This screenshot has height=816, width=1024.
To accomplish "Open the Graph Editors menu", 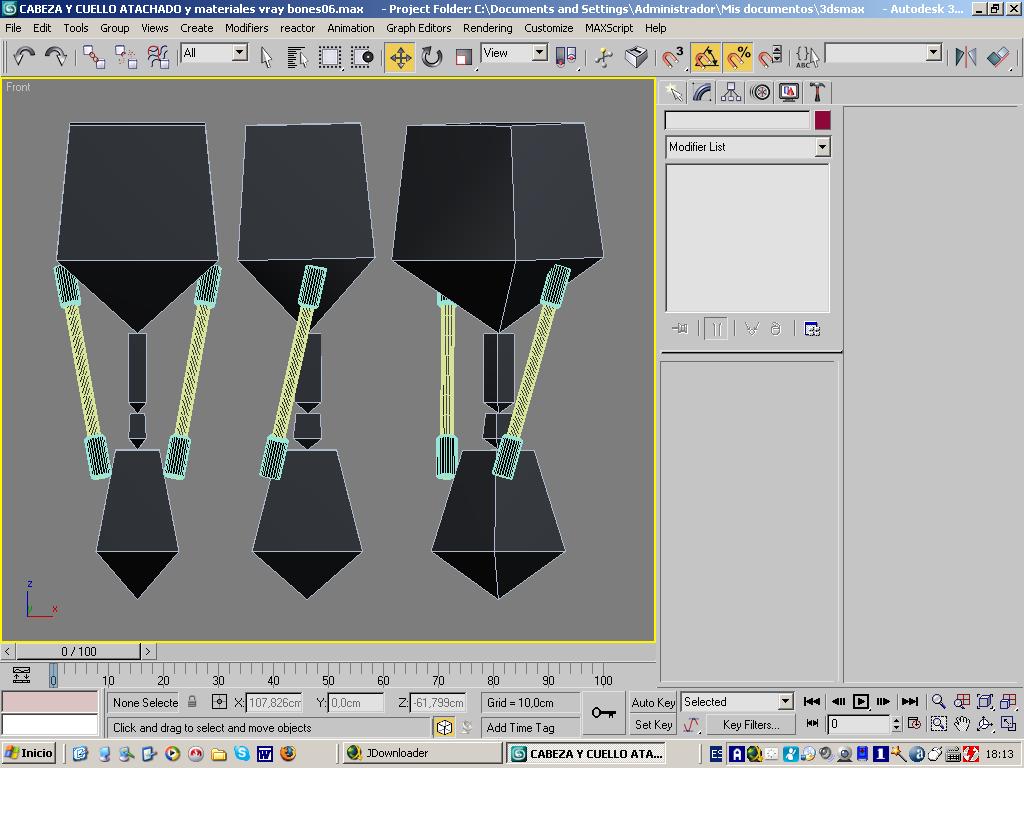I will coord(418,28).
